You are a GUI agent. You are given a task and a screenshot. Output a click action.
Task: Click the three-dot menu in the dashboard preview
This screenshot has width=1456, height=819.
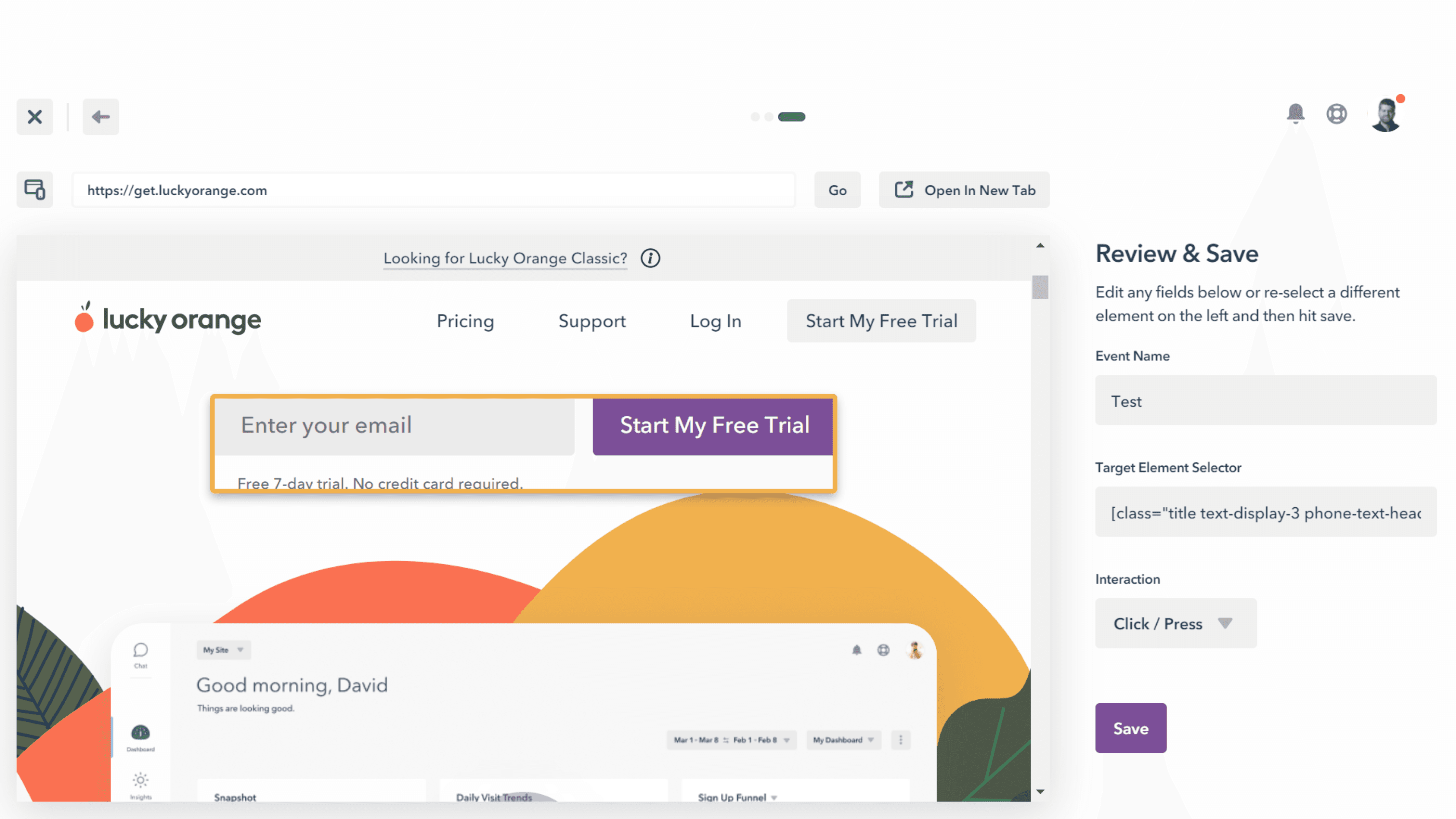pos(901,740)
